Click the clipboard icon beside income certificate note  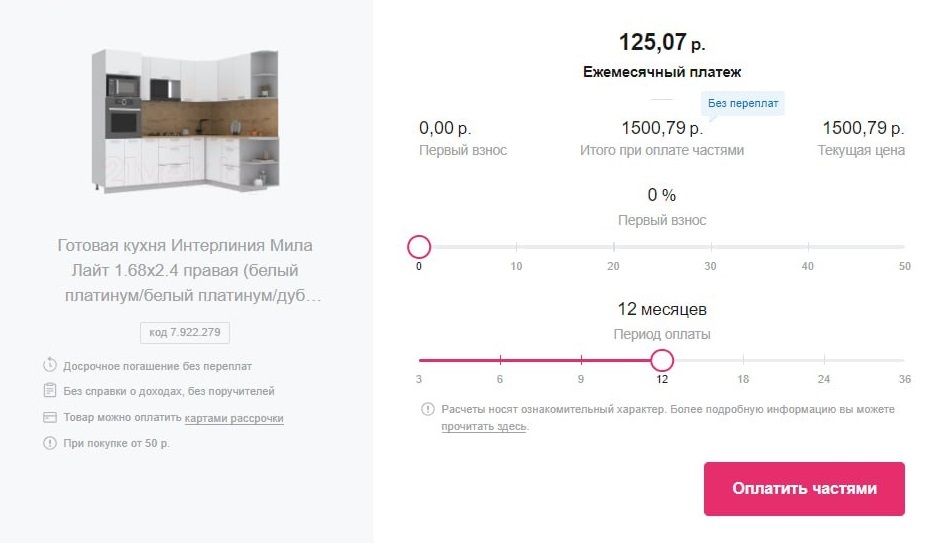coord(50,390)
